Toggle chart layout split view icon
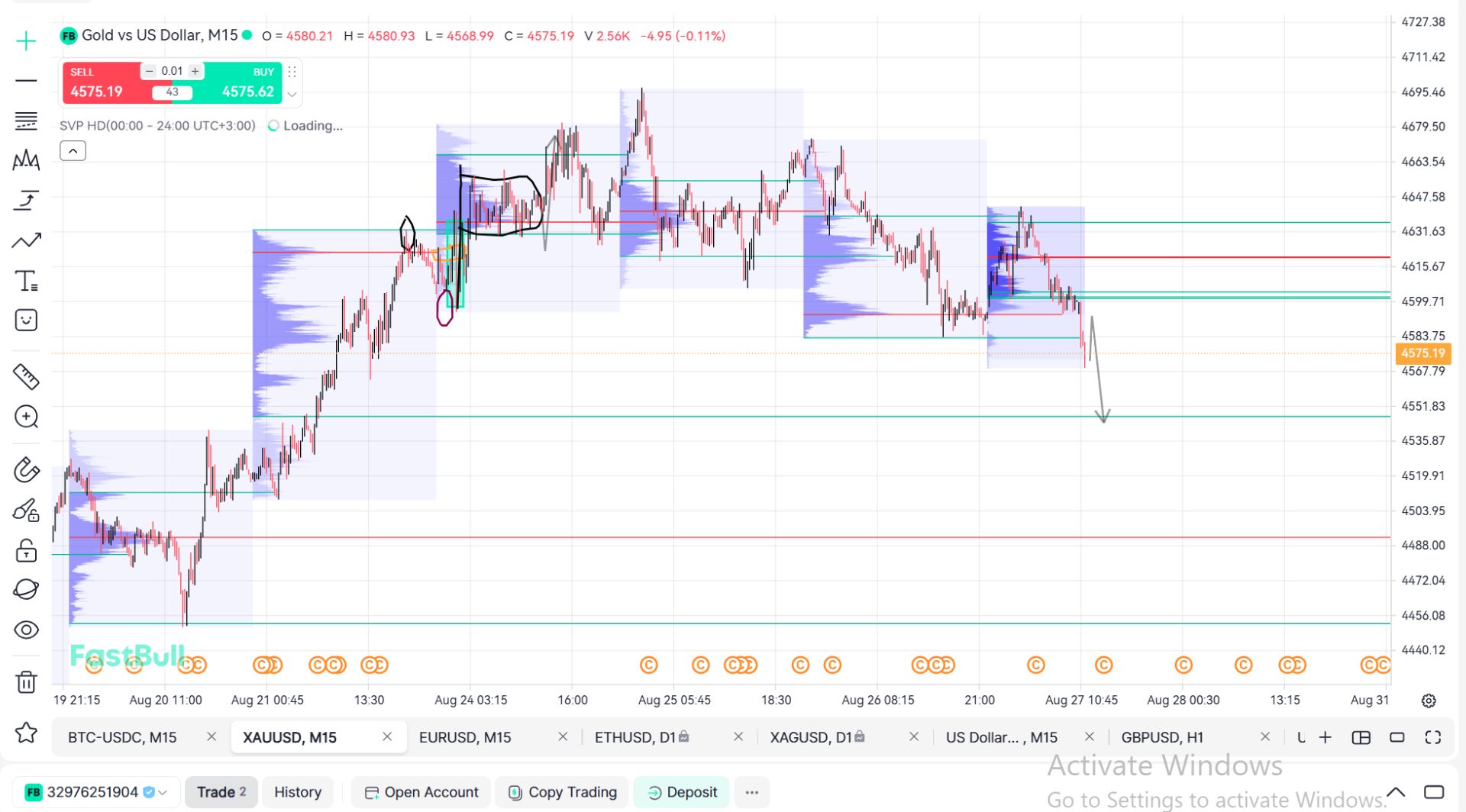The height and width of the screenshot is (812, 1466). pyautogui.click(x=1361, y=737)
